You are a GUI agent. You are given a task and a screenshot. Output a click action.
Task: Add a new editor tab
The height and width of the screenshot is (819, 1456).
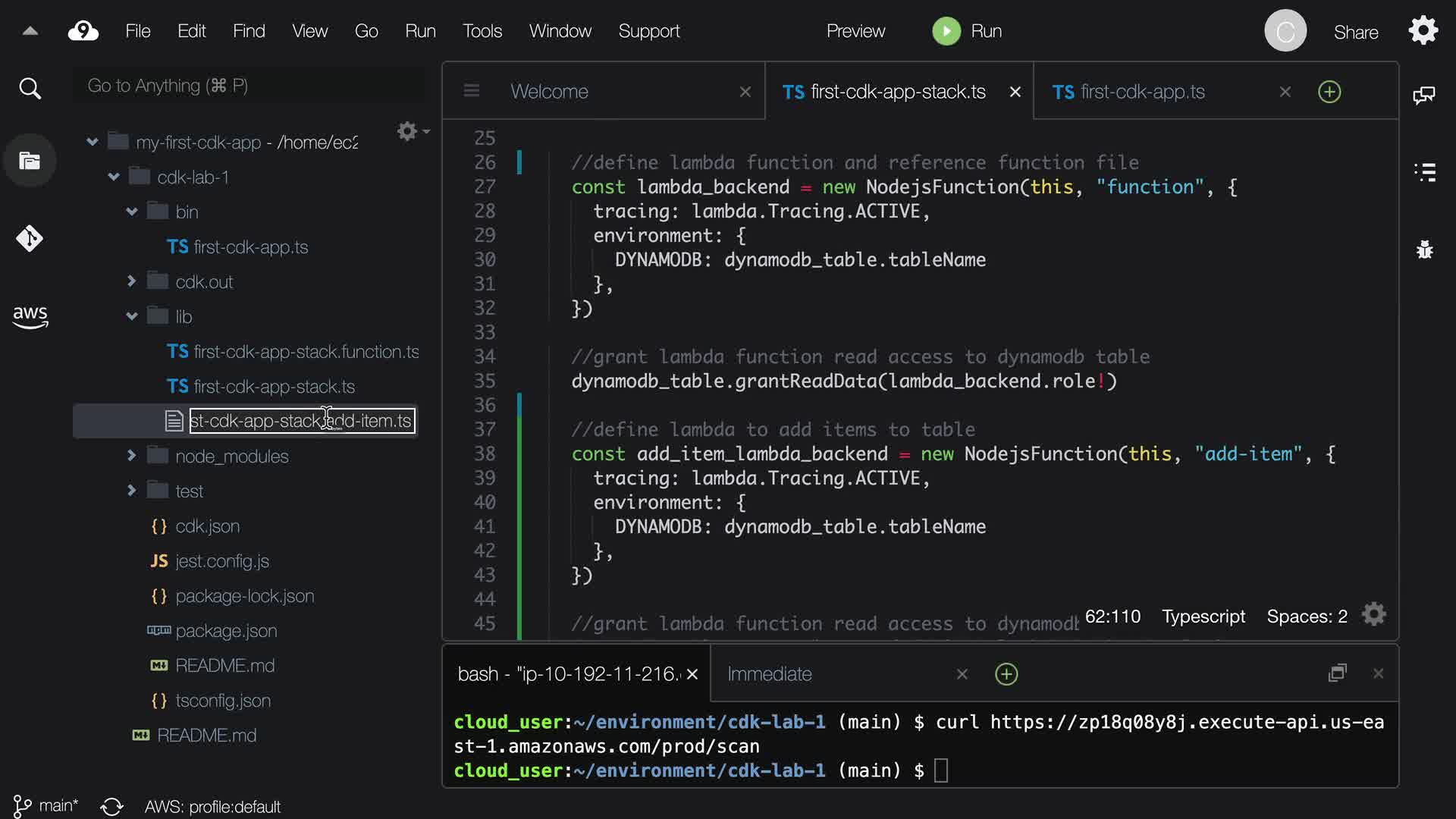click(1329, 92)
